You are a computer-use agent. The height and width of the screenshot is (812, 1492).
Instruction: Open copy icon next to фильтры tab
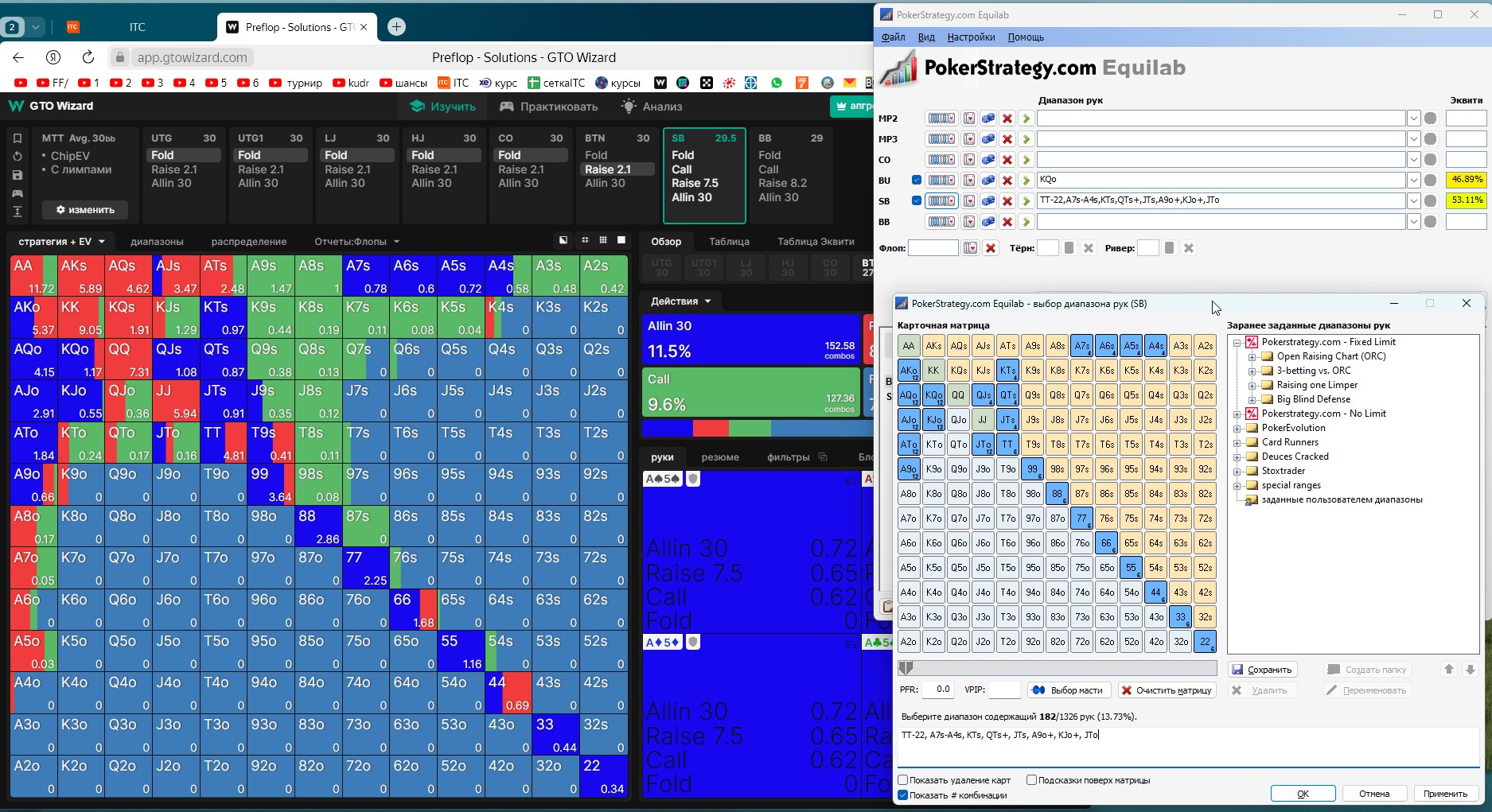coord(823,457)
